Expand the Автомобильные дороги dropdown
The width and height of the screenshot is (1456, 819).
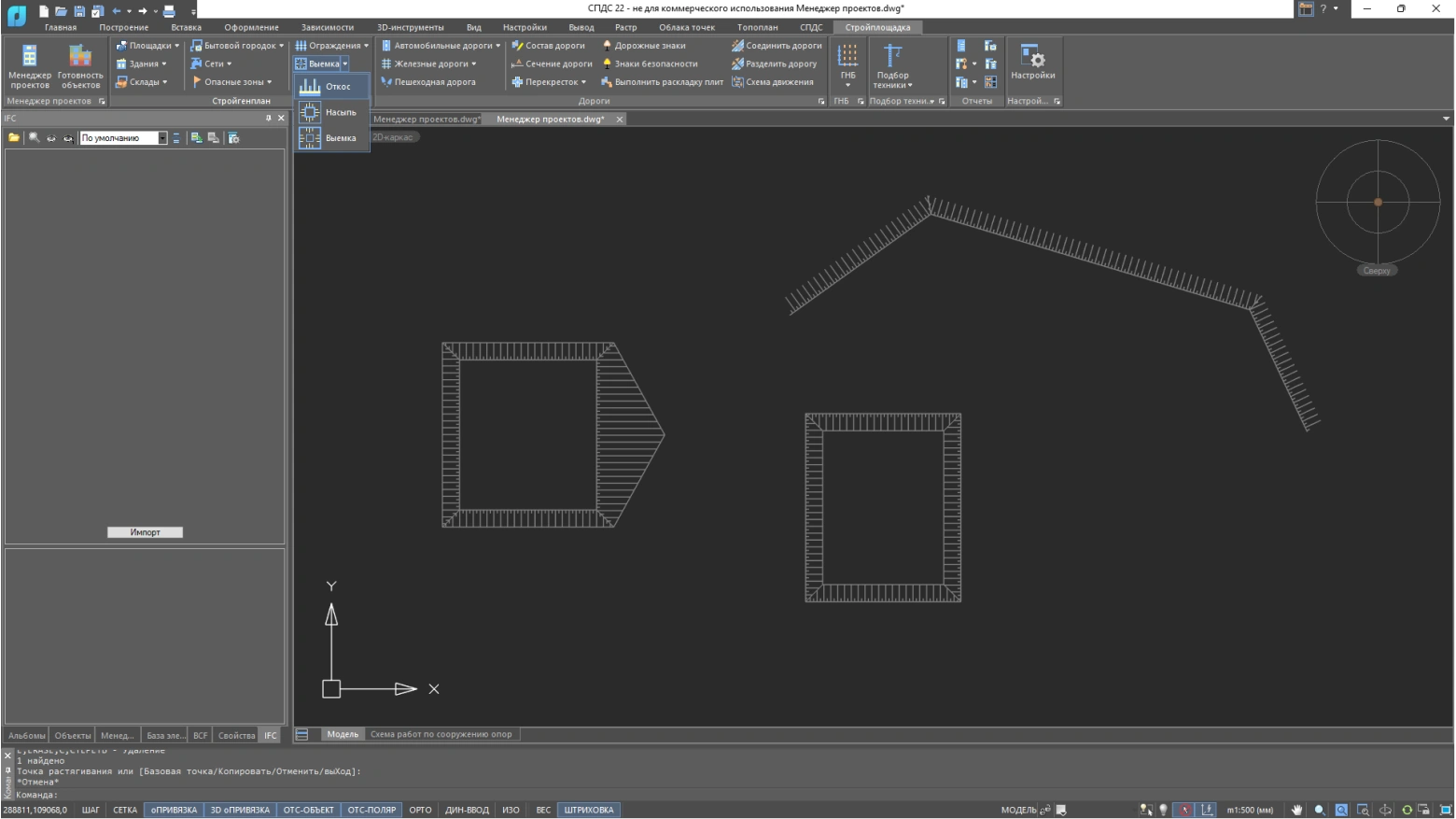click(x=441, y=46)
